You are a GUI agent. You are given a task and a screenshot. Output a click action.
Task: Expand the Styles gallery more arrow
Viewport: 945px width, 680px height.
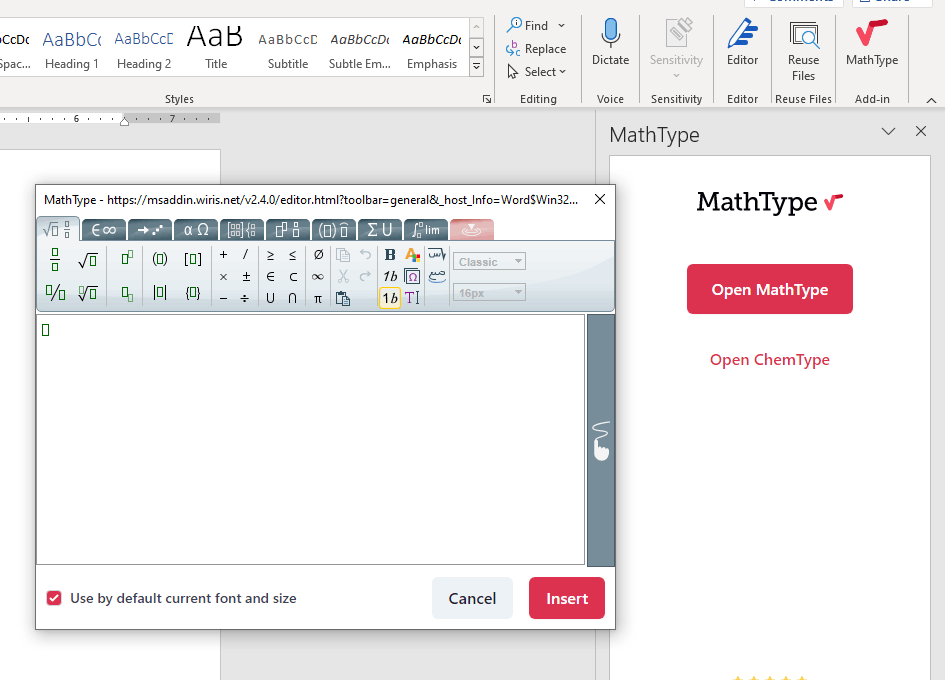(x=476, y=66)
